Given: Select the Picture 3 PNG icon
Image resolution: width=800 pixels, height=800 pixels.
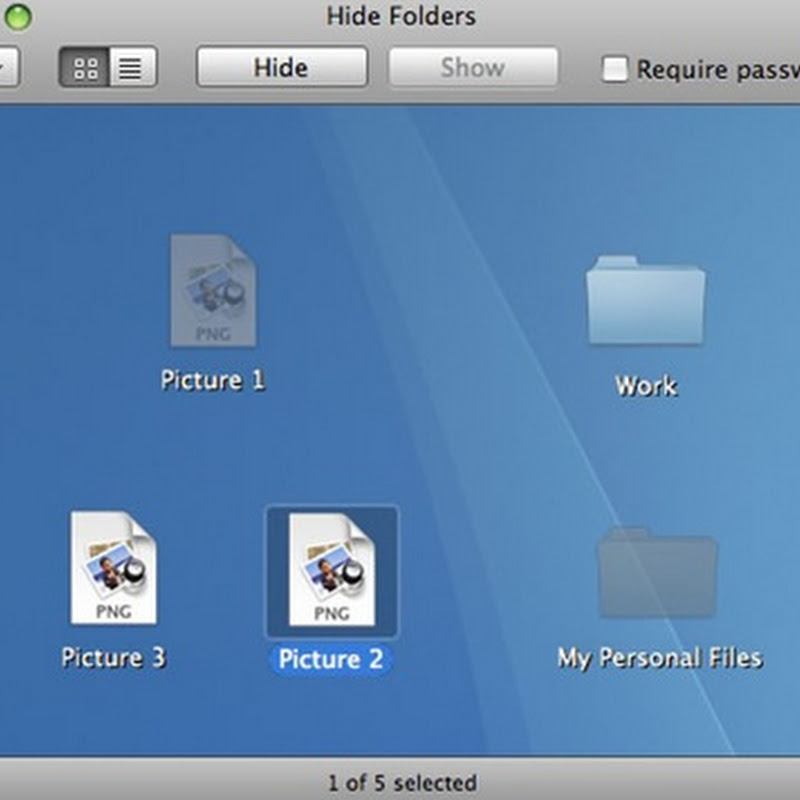Looking at the screenshot, I should [113, 570].
